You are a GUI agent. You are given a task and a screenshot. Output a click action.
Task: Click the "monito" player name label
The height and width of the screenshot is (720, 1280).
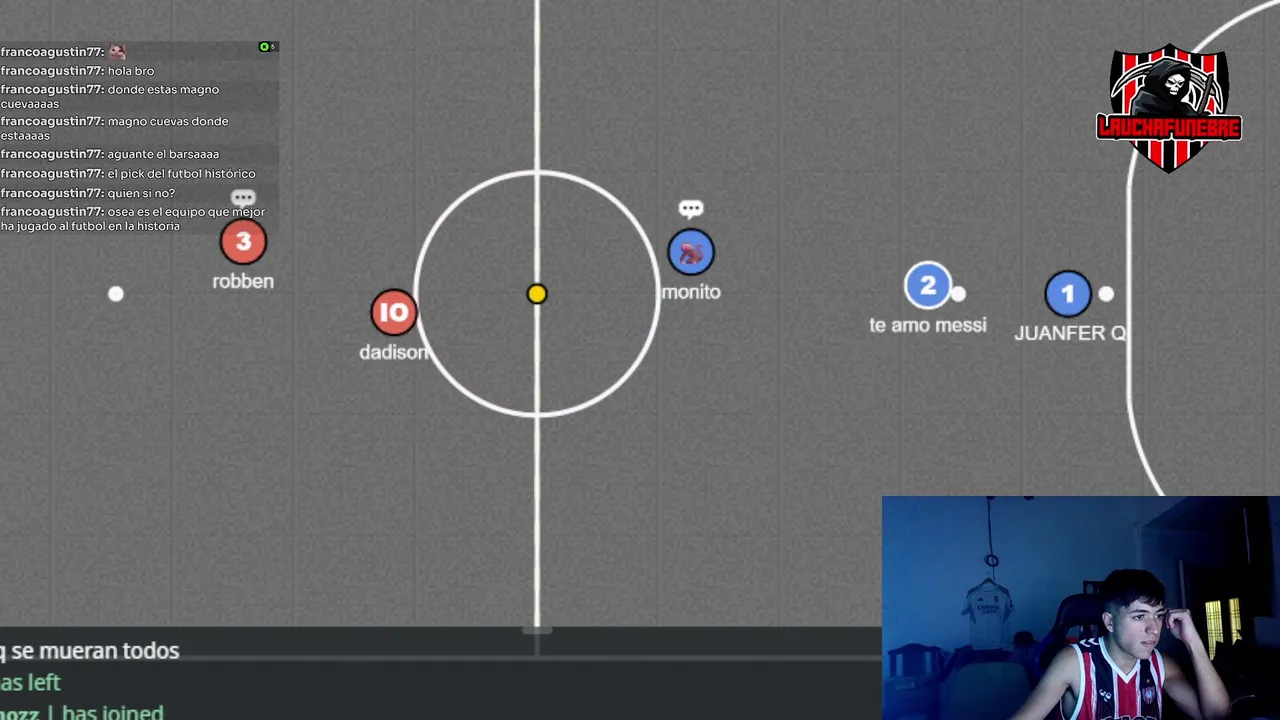(x=691, y=292)
